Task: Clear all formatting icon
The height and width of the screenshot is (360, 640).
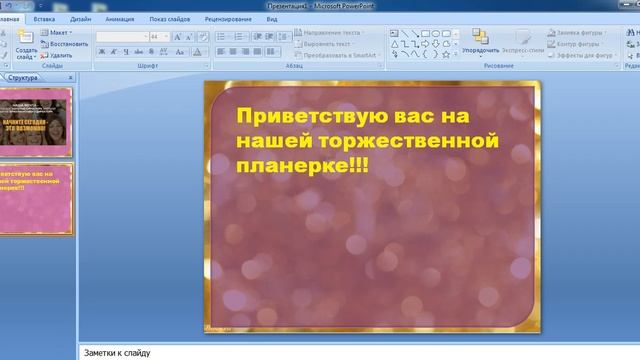Action: (x=203, y=37)
